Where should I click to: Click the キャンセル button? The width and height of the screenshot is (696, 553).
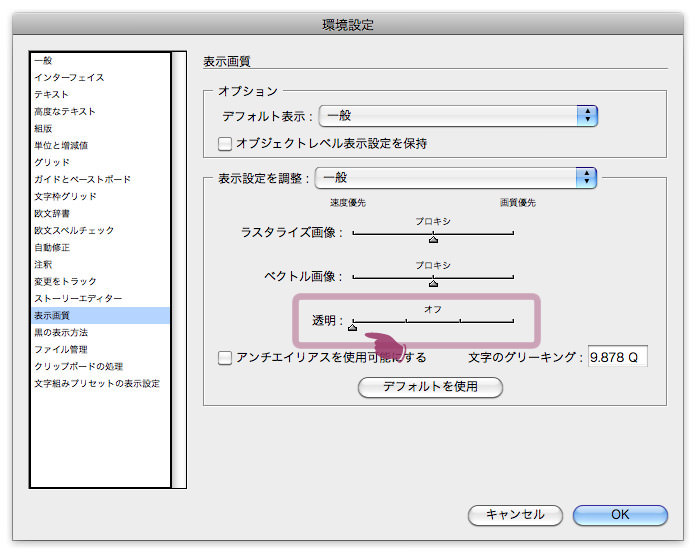tap(515, 515)
